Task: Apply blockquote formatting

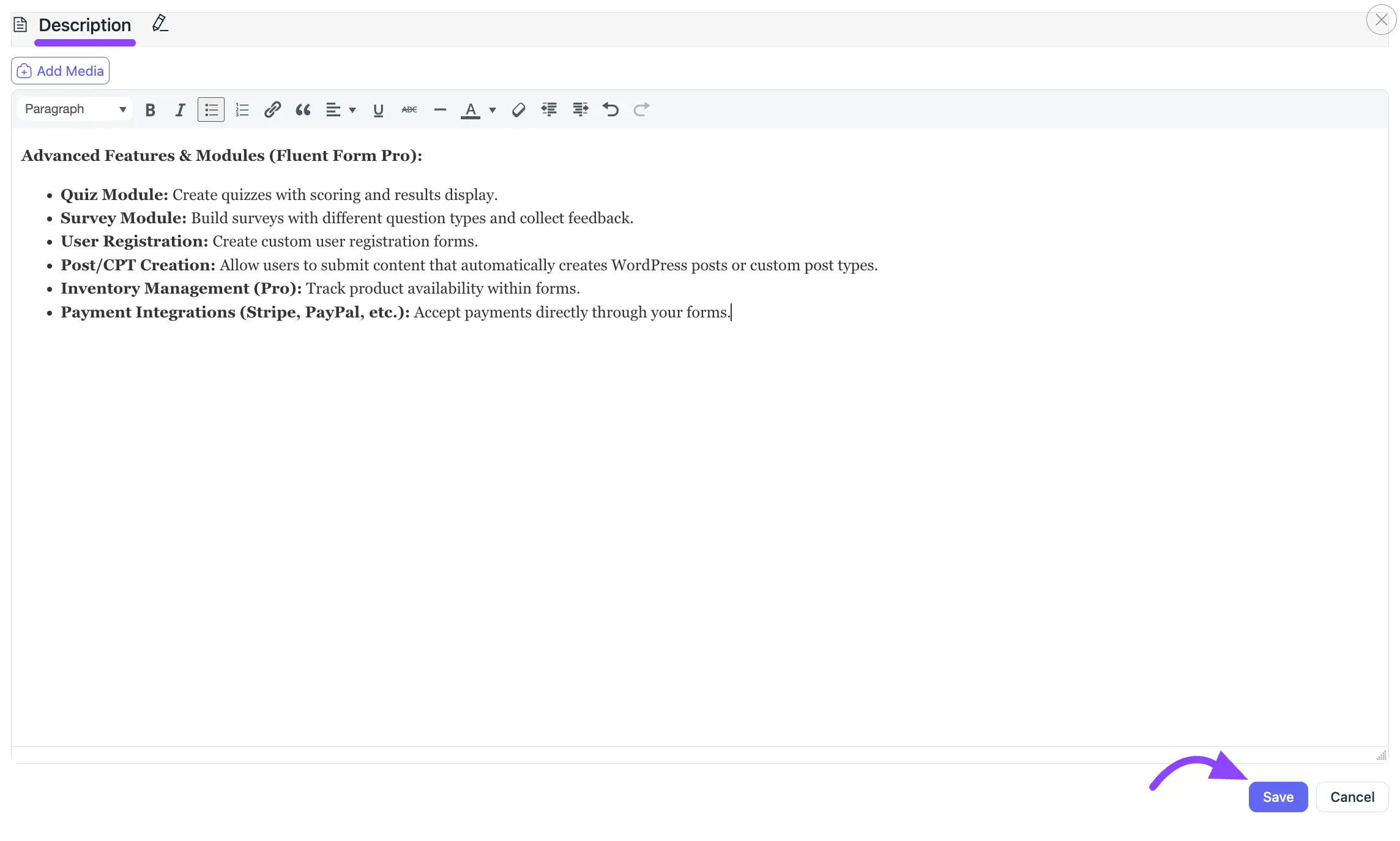Action: point(303,110)
